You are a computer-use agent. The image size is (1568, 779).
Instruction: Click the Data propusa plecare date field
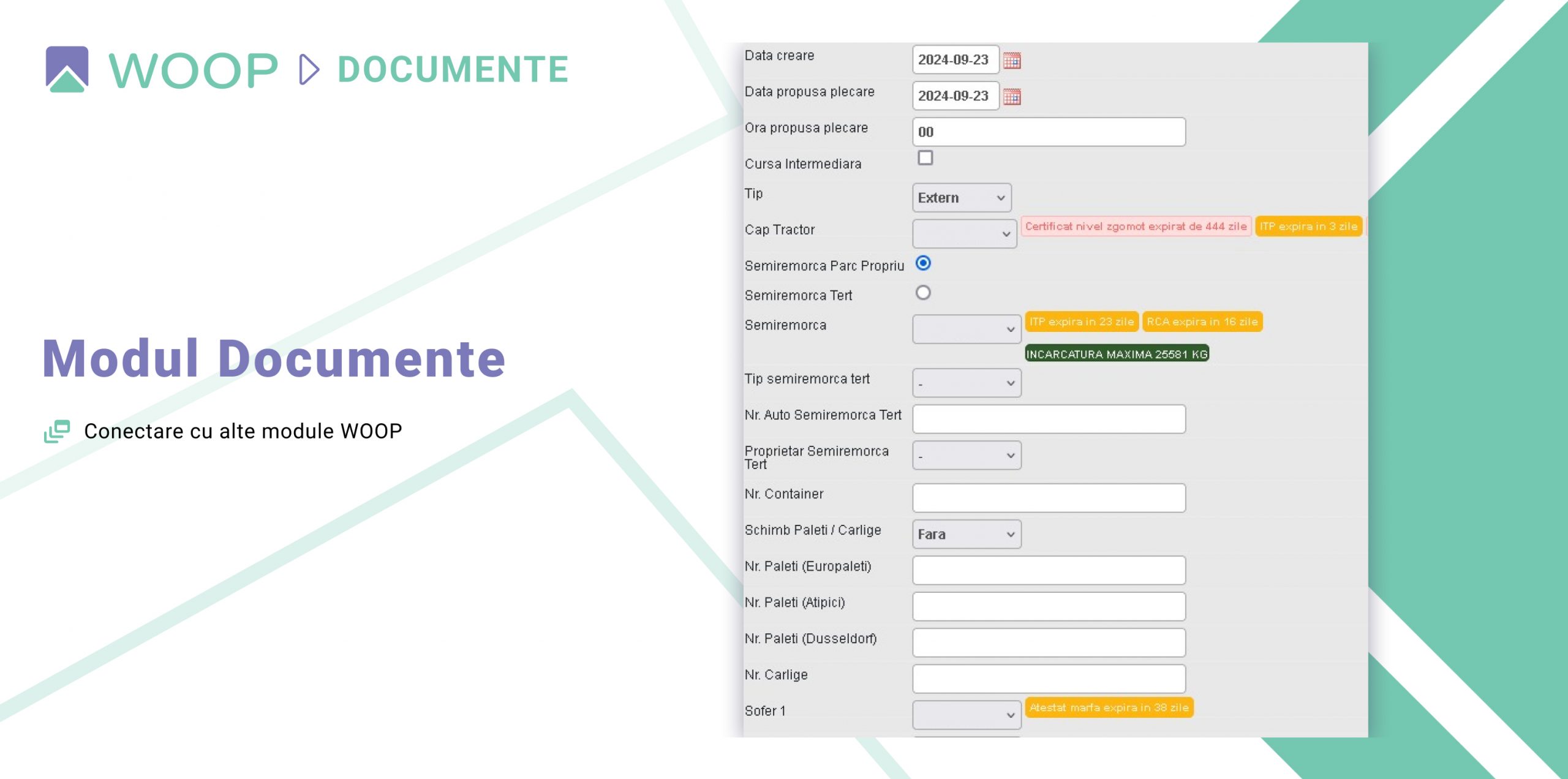coord(956,96)
